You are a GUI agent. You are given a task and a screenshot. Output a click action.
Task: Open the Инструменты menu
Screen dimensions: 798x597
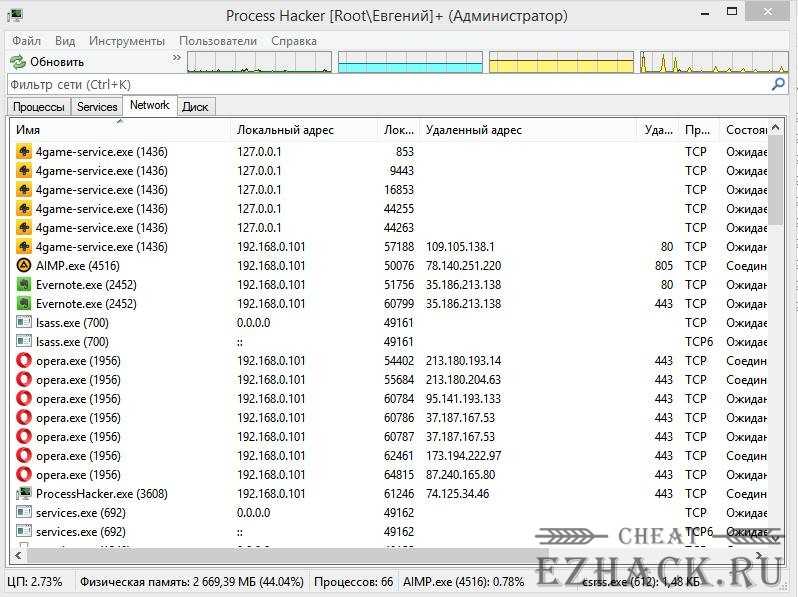click(127, 41)
